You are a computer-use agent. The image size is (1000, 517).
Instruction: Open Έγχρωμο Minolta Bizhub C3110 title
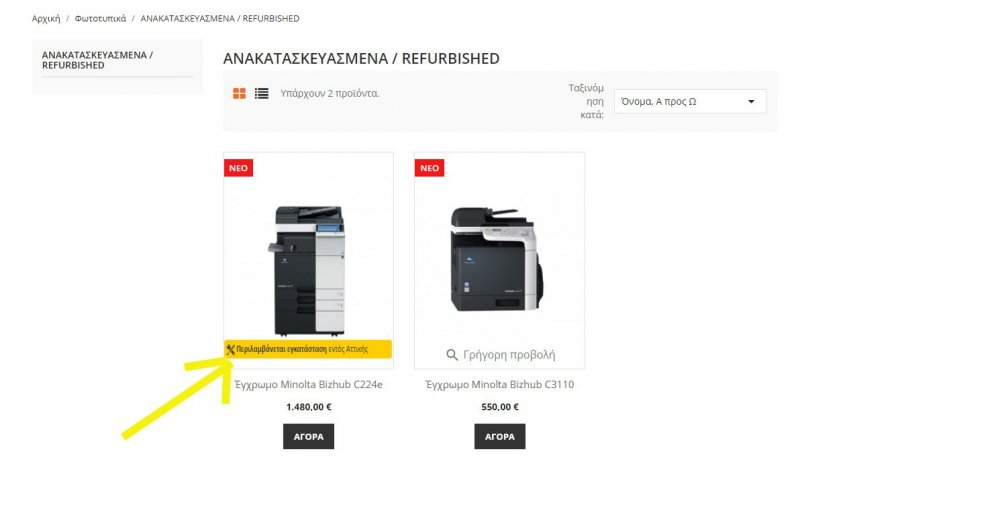[500, 384]
